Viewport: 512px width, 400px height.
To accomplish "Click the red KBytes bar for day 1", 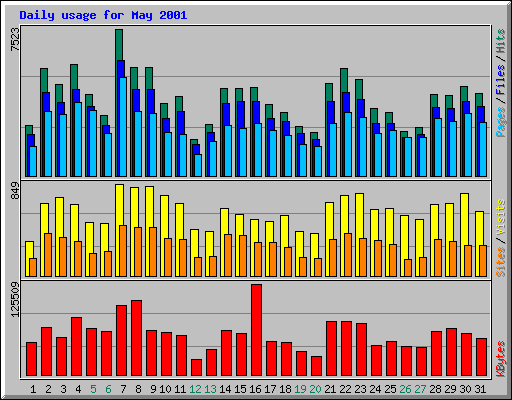I will click(31, 359).
